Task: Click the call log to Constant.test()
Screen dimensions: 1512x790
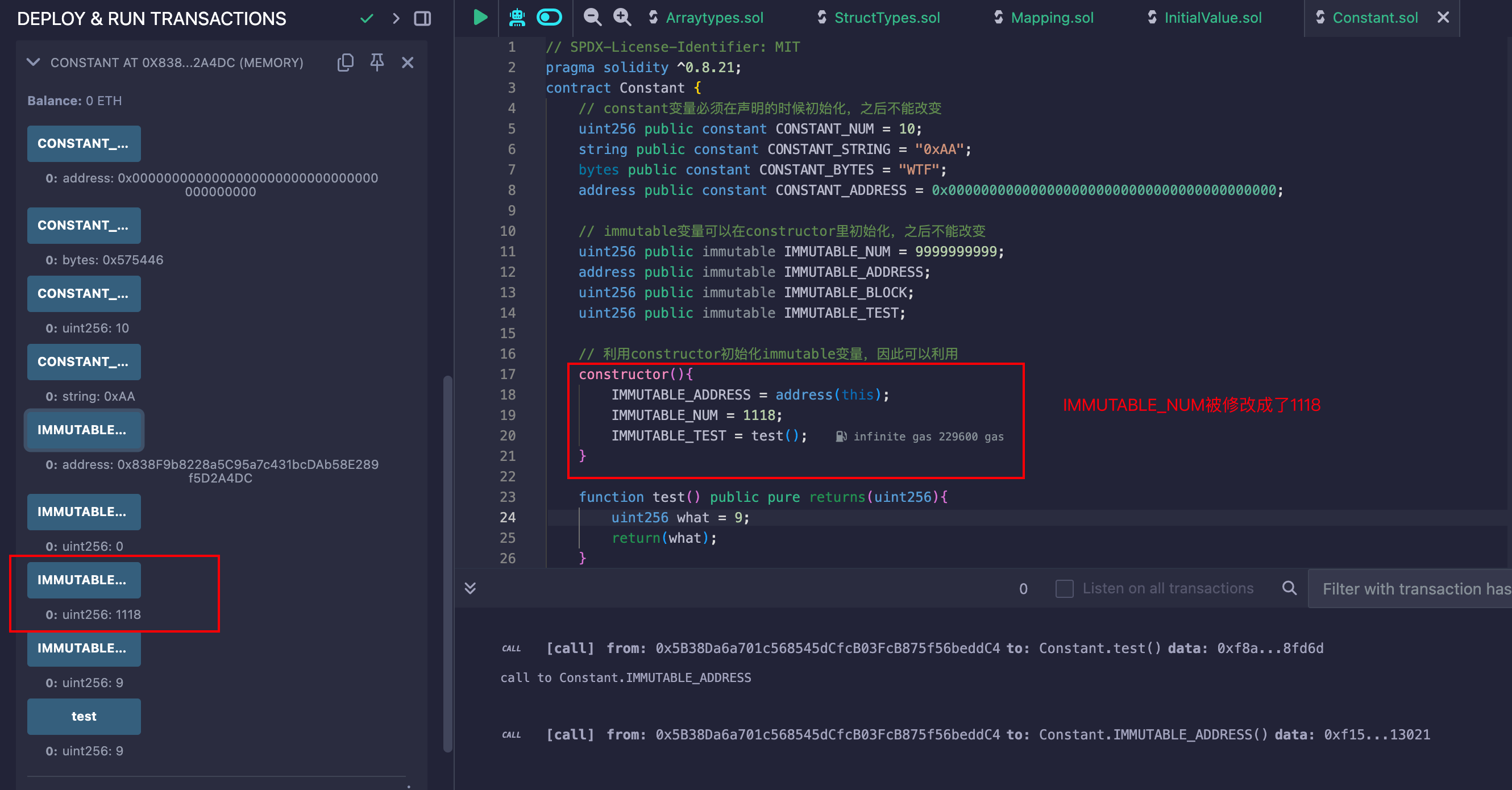Action: click(x=934, y=648)
